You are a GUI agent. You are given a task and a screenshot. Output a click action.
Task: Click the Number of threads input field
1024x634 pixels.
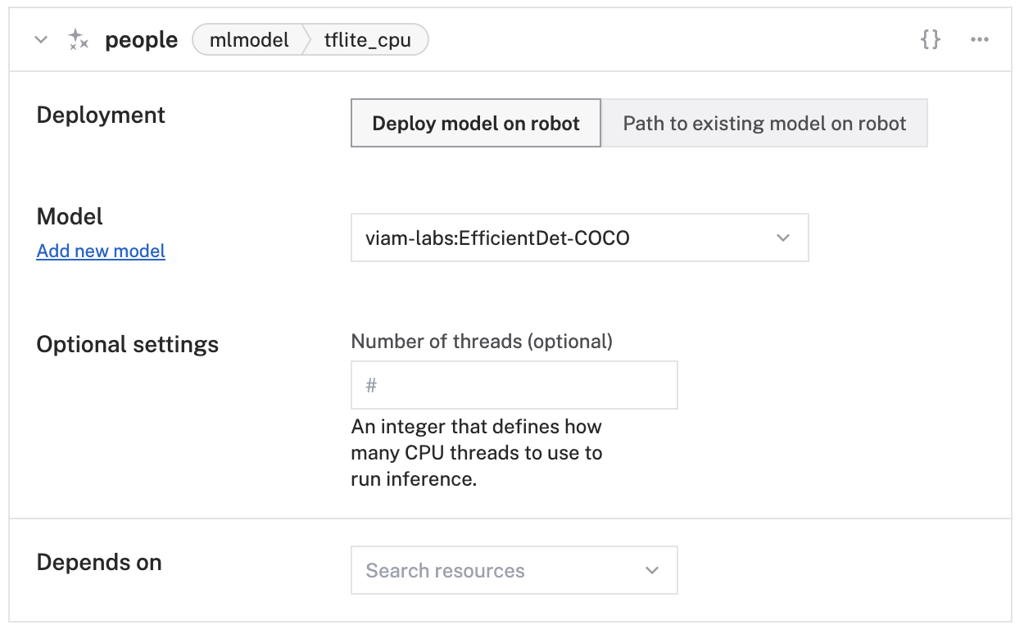[514, 384]
